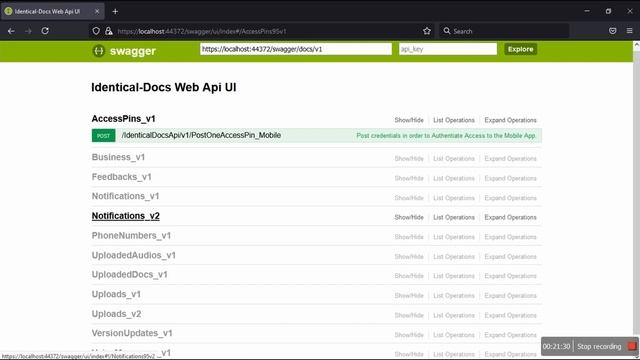The image size is (640, 360).
Task: Close the Identical-Docs Web Api UI tab
Action: [97, 11]
